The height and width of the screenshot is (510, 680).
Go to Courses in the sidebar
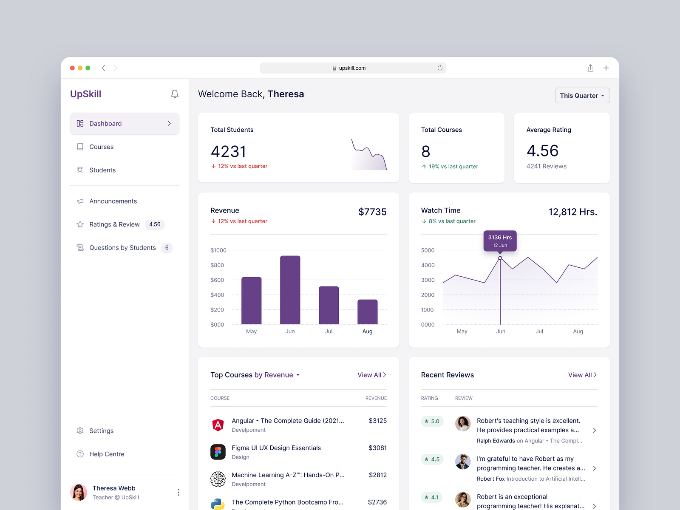[101, 147]
